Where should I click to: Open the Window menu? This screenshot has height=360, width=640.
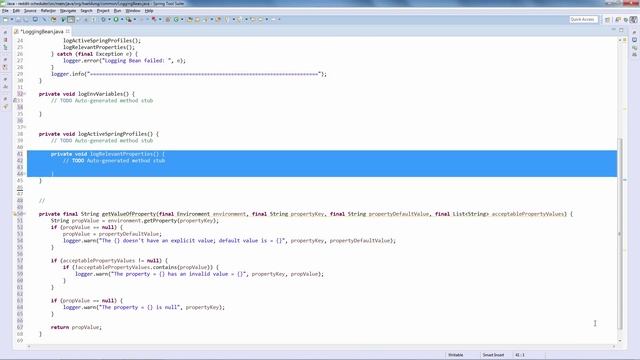[133, 11]
